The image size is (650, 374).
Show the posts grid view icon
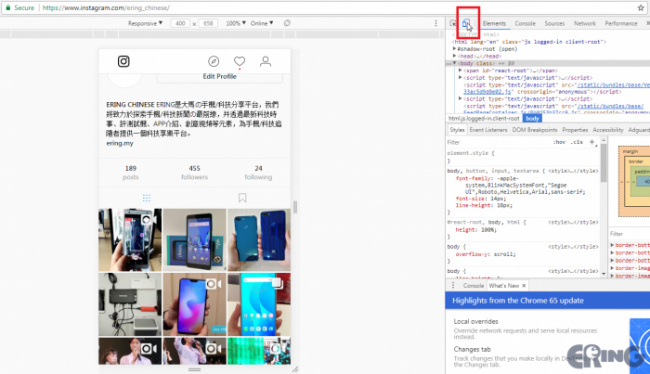tap(147, 198)
